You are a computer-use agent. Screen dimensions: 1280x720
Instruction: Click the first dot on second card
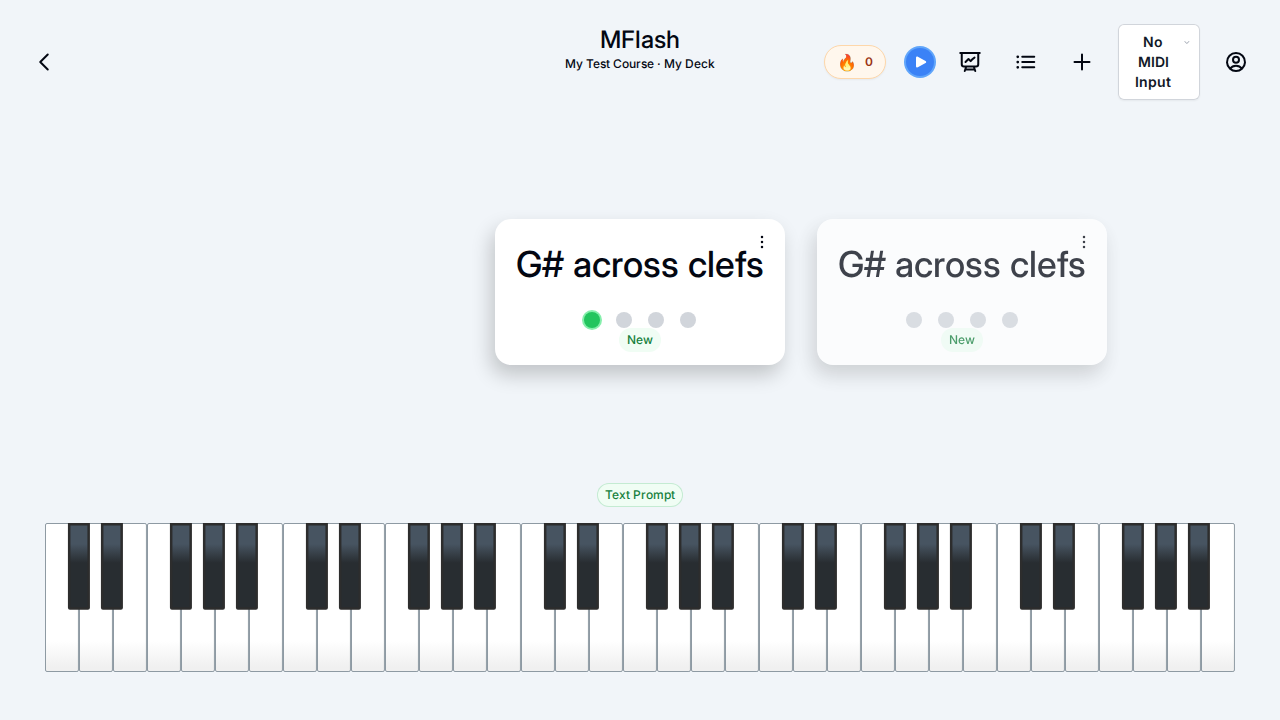point(914,320)
